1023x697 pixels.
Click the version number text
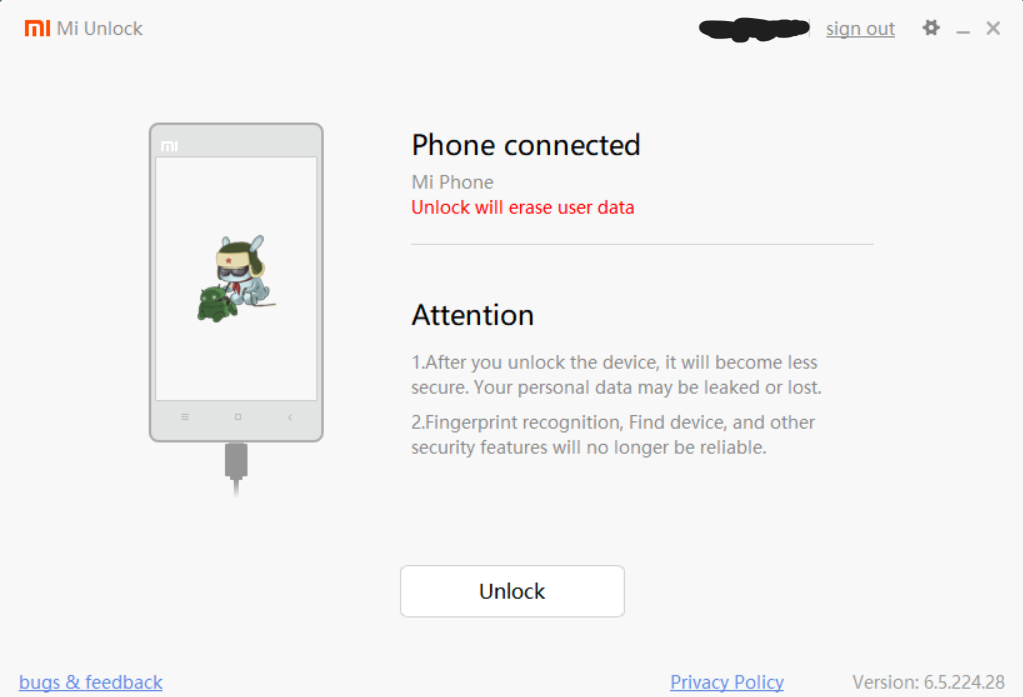(x=928, y=682)
